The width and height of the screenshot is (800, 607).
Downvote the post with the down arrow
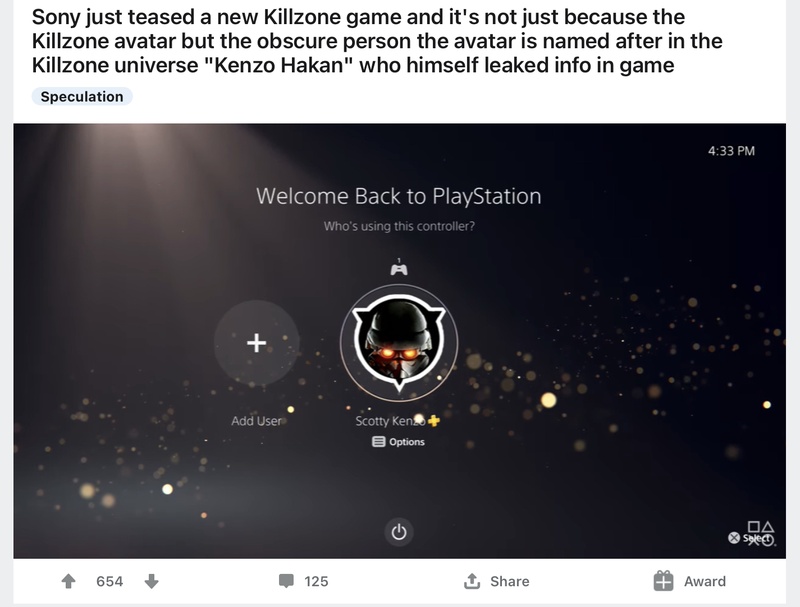tap(151, 581)
